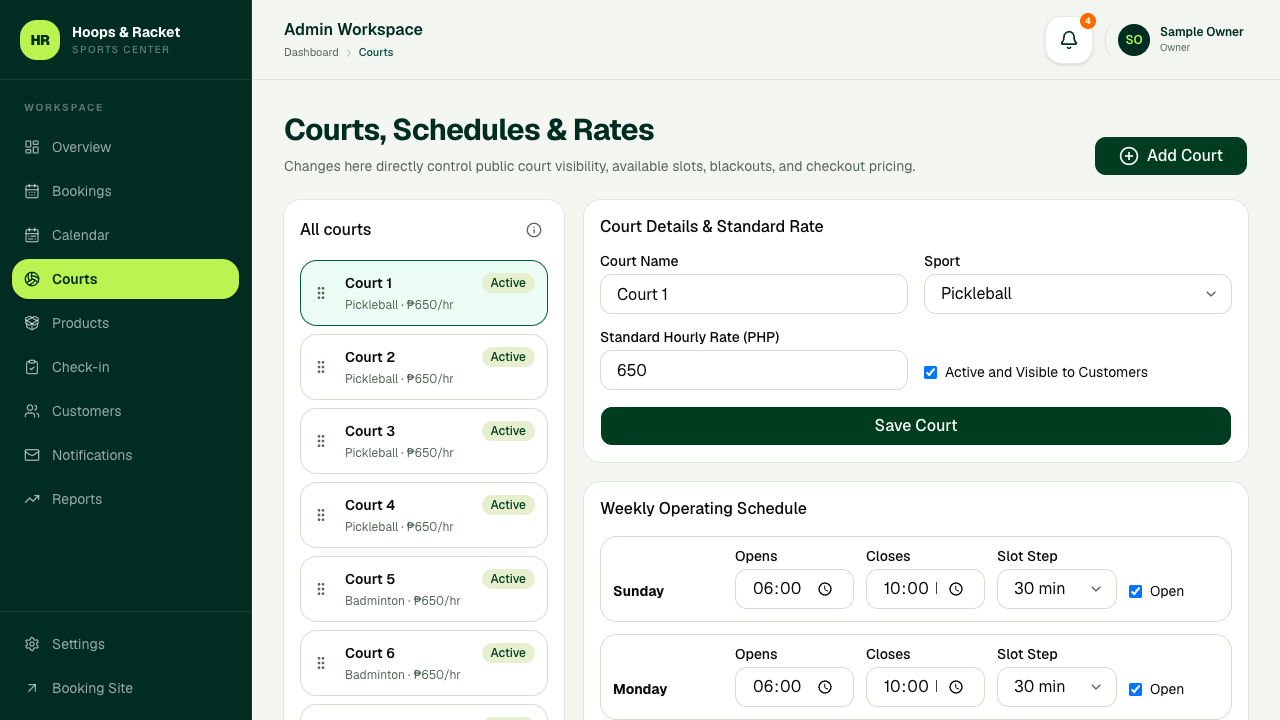Select the Court 5 Badminton card
The width and height of the screenshot is (1280, 720).
[424, 589]
